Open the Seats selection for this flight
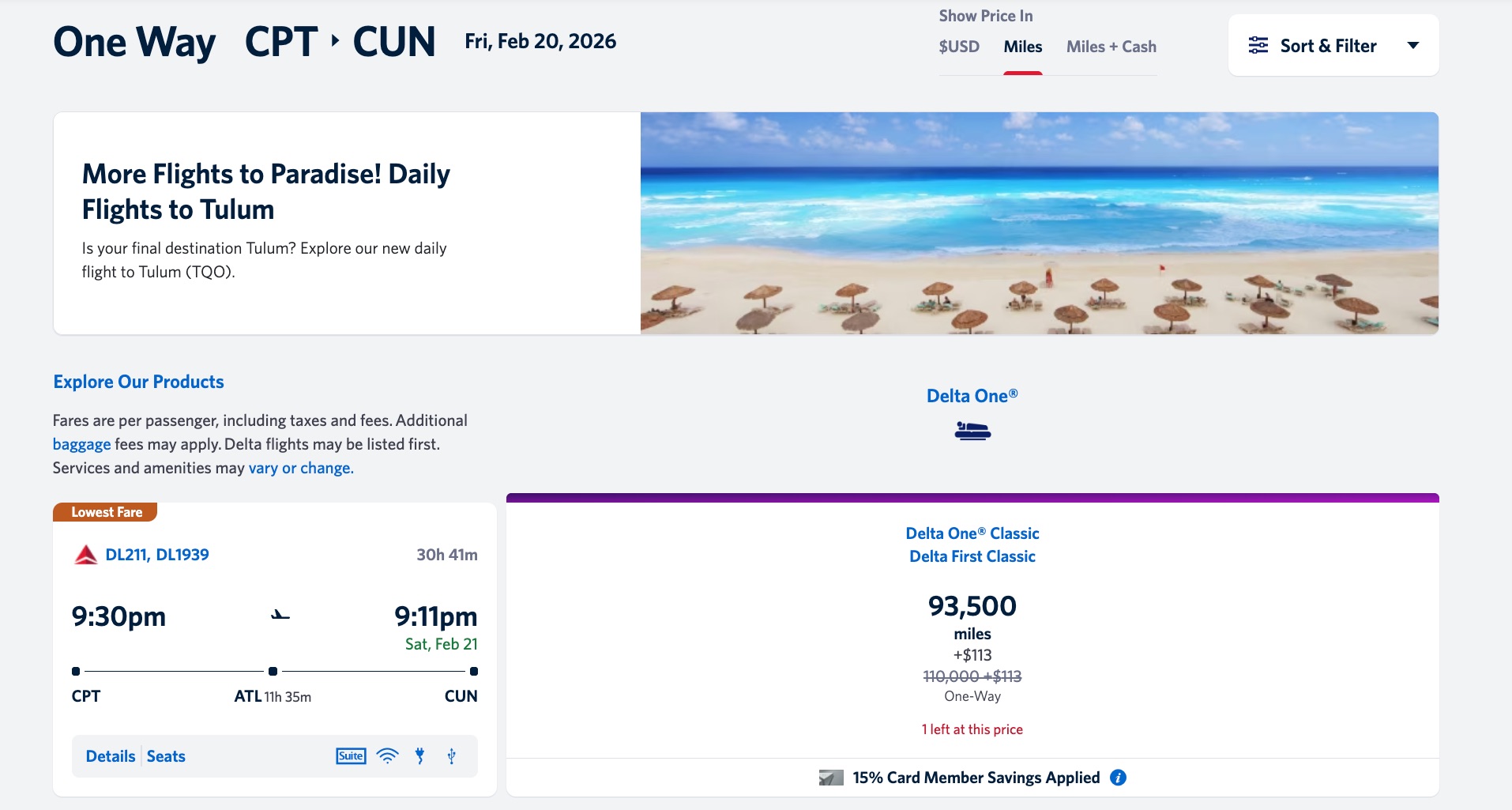Screen dimensions: 1512x810 tap(165, 756)
